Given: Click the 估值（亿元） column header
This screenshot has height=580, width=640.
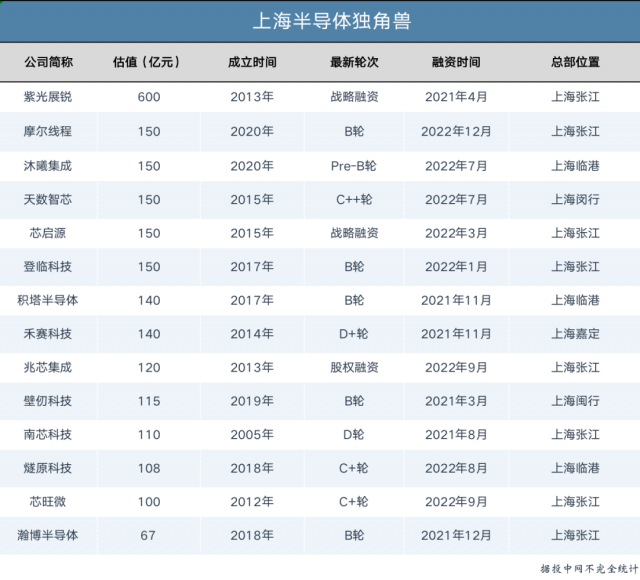Looking at the screenshot, I should tap(147, 62).
